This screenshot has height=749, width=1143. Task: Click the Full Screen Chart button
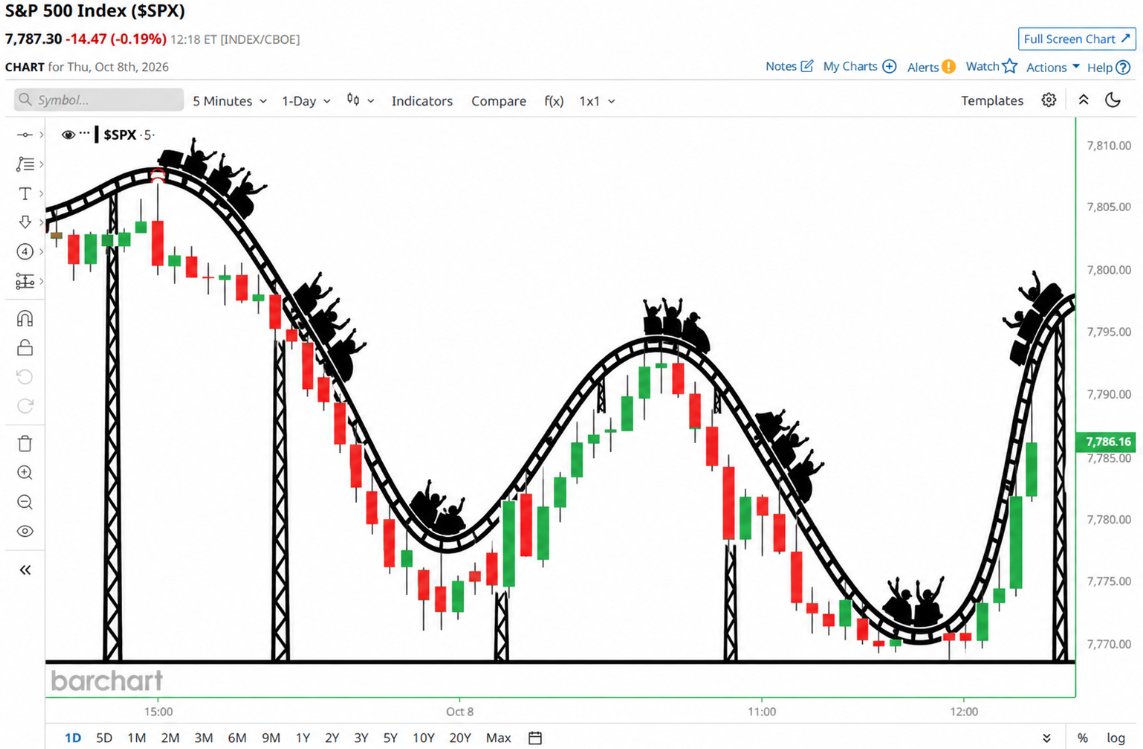[x=1077, y=39]
